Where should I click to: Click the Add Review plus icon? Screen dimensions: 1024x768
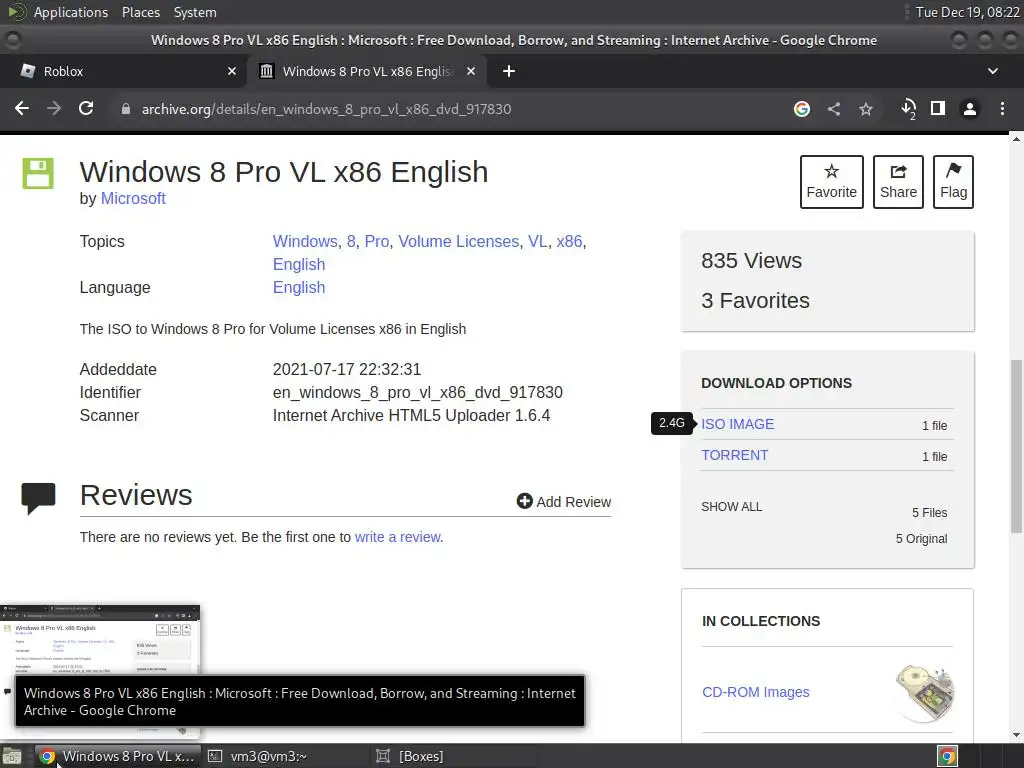[524, 501]
